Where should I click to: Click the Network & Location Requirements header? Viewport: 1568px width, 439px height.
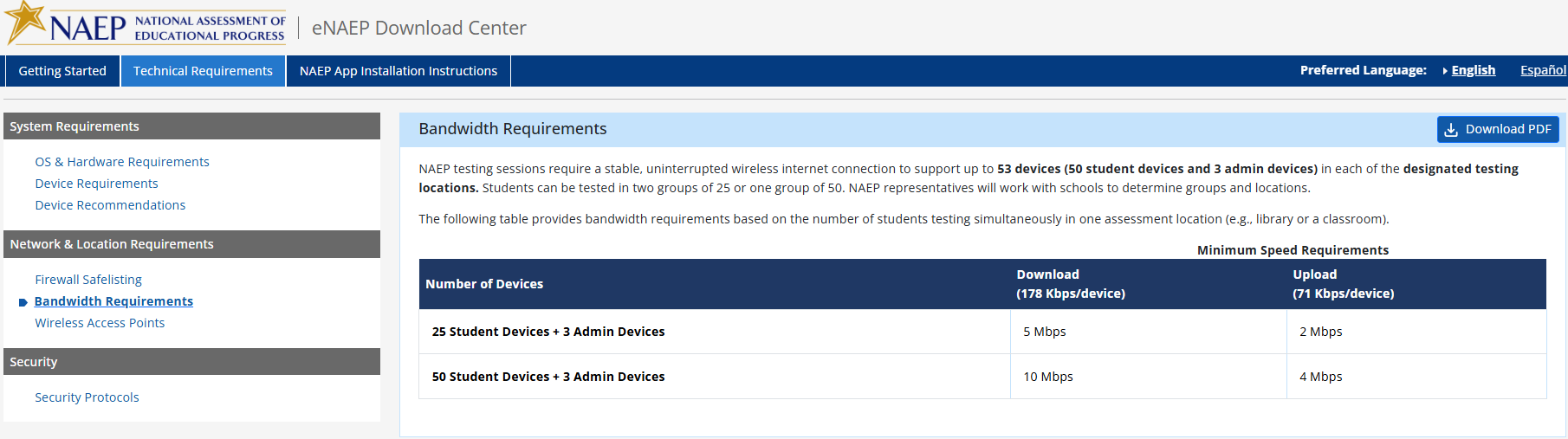191,244
